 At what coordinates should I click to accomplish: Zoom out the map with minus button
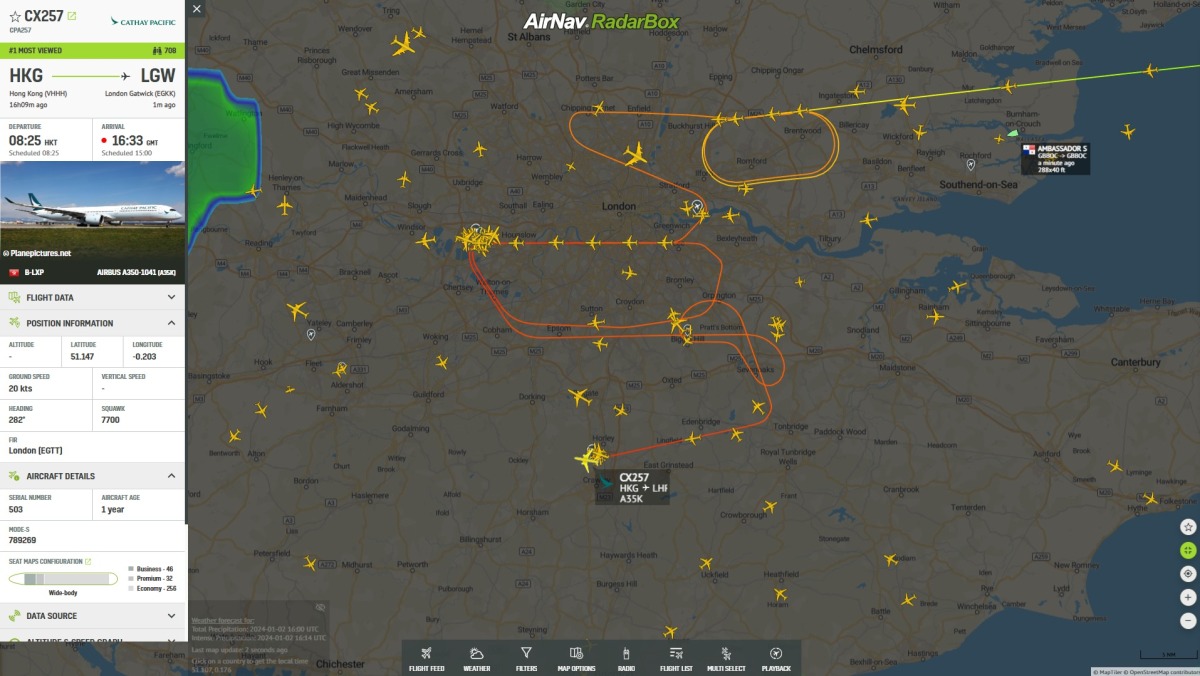pos(1188,620)
